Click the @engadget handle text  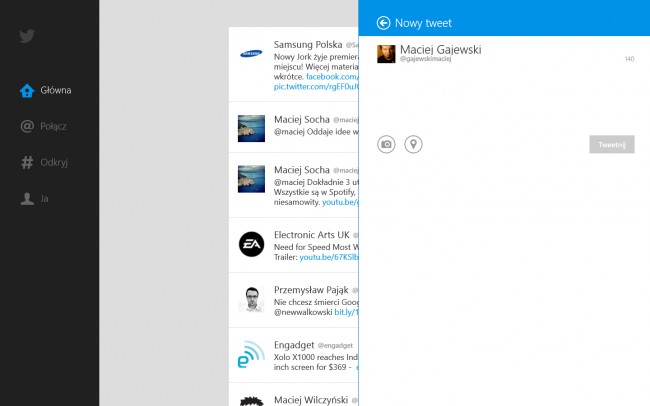coord(335,345)
